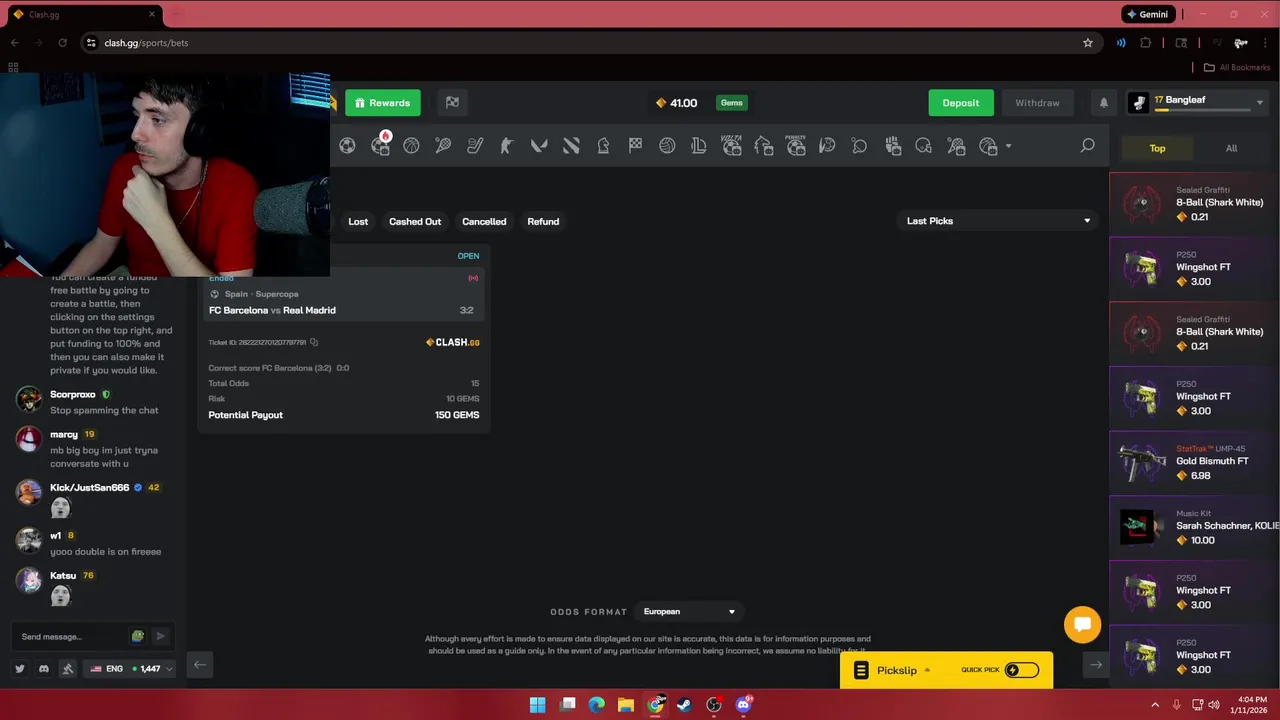This screenshot has width=1280, height=720.
Task: Select the volleyball sport icon
Action: pyautogui.click(x=667, y=146)
